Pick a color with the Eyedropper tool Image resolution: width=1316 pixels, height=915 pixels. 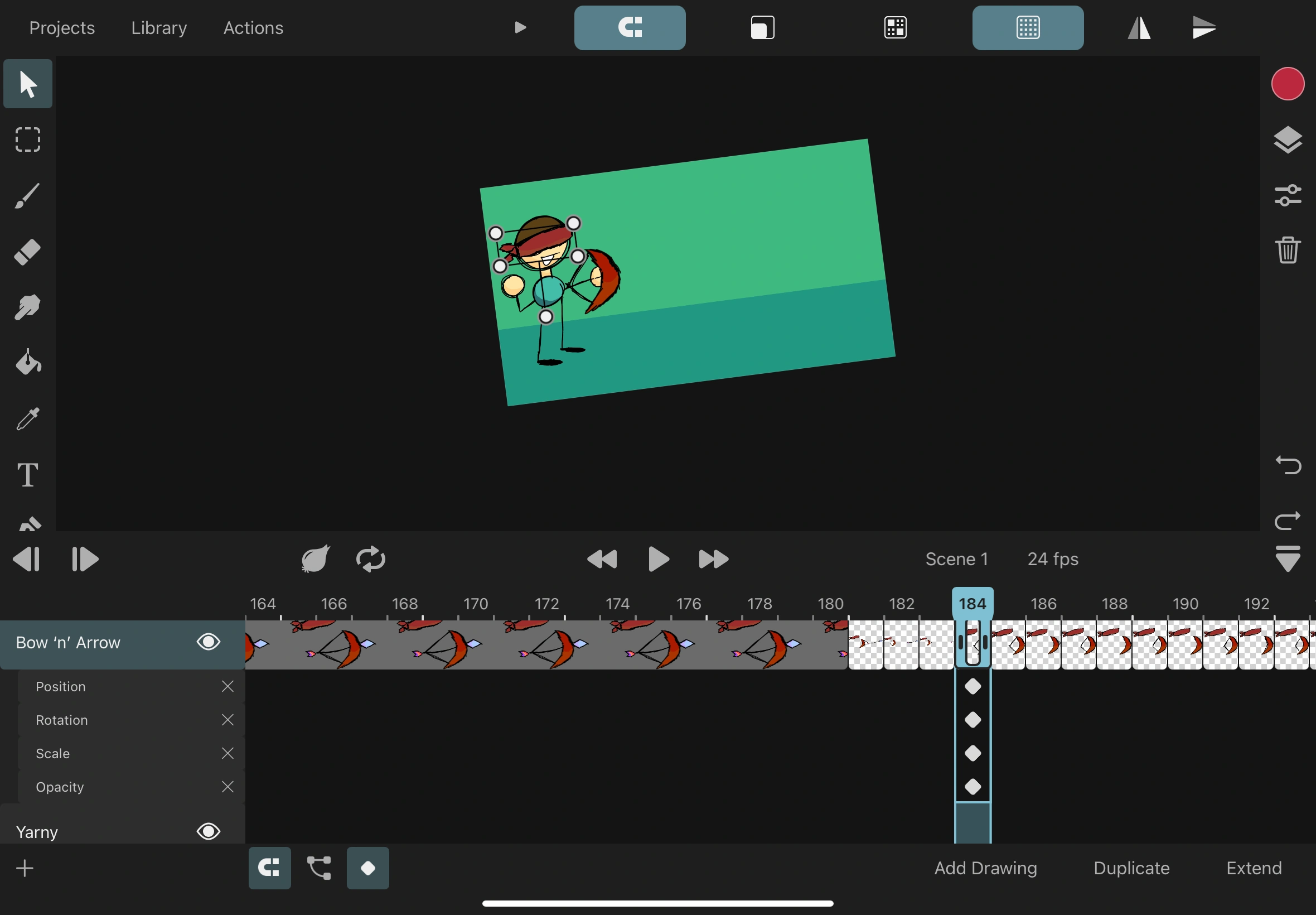pos(26,418)
